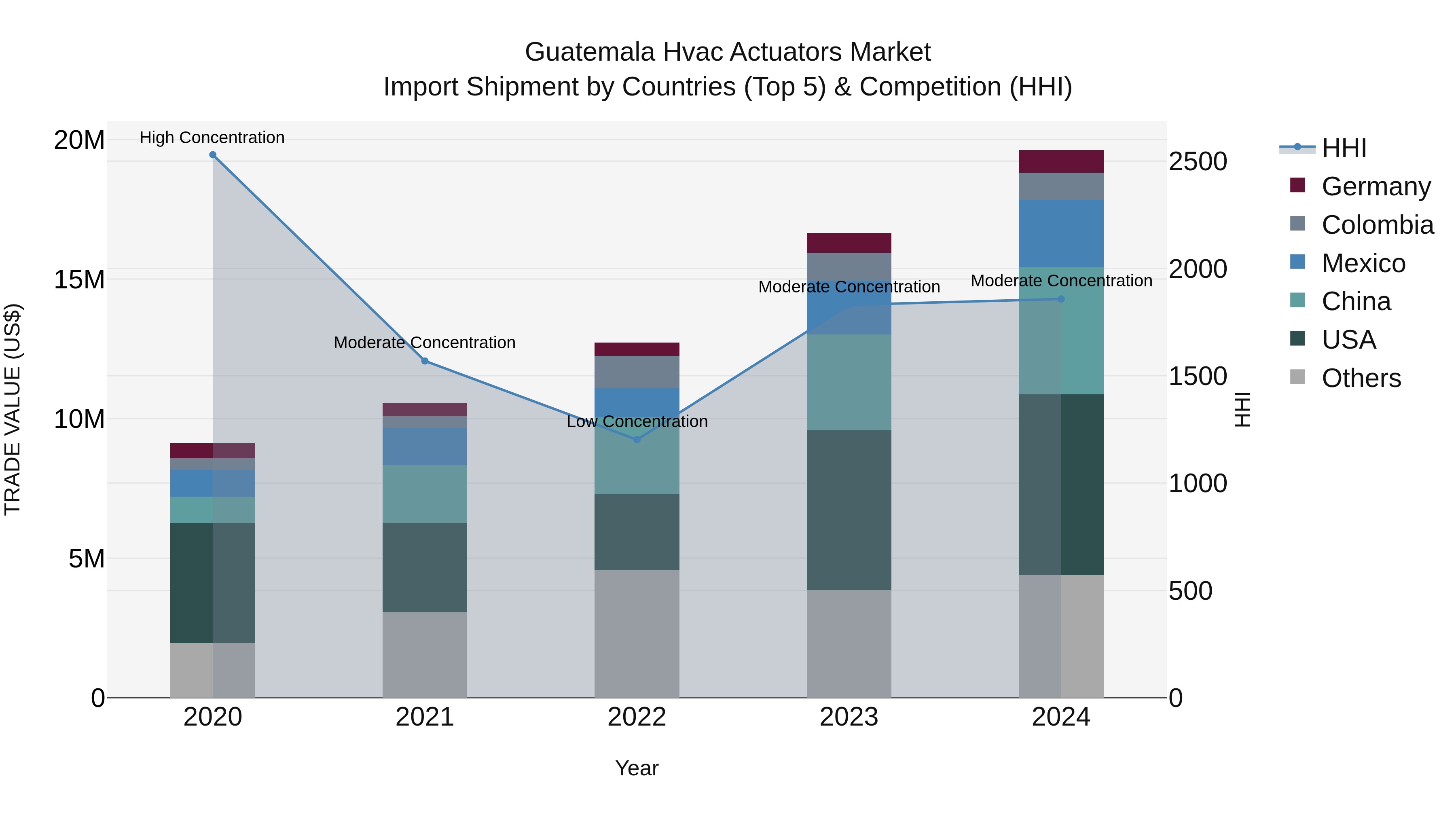Click the 2022 x-axis label

click(x=637, y=717)
